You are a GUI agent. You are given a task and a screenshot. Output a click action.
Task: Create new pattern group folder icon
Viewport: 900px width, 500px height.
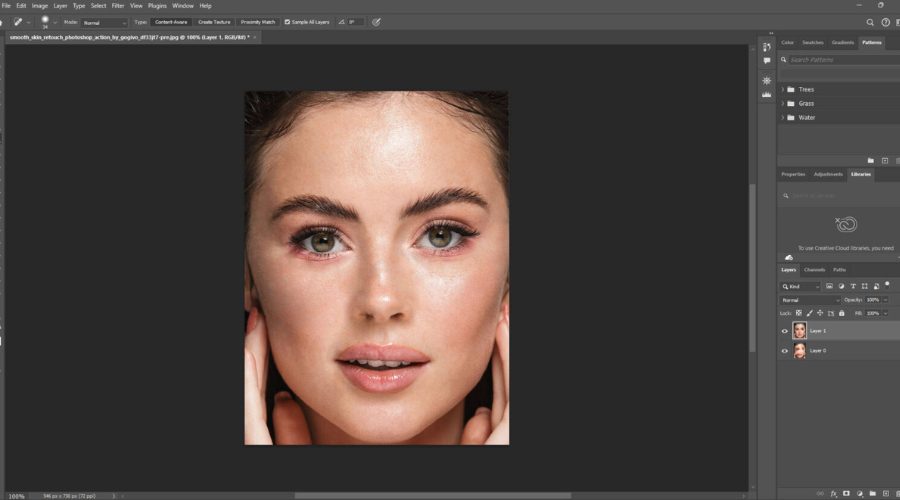(871, 161)
